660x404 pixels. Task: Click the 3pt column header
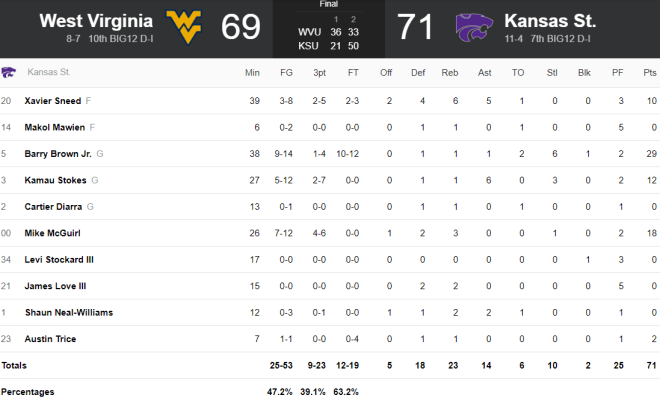coord(319,73)
